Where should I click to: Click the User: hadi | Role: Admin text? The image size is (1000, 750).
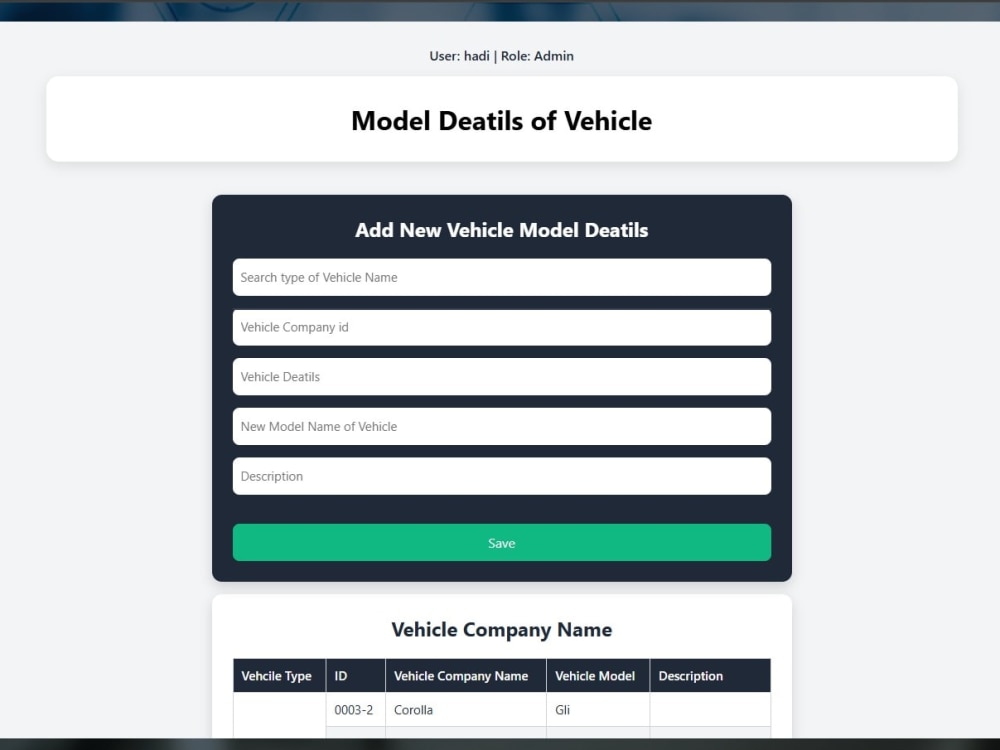[501, 56]
